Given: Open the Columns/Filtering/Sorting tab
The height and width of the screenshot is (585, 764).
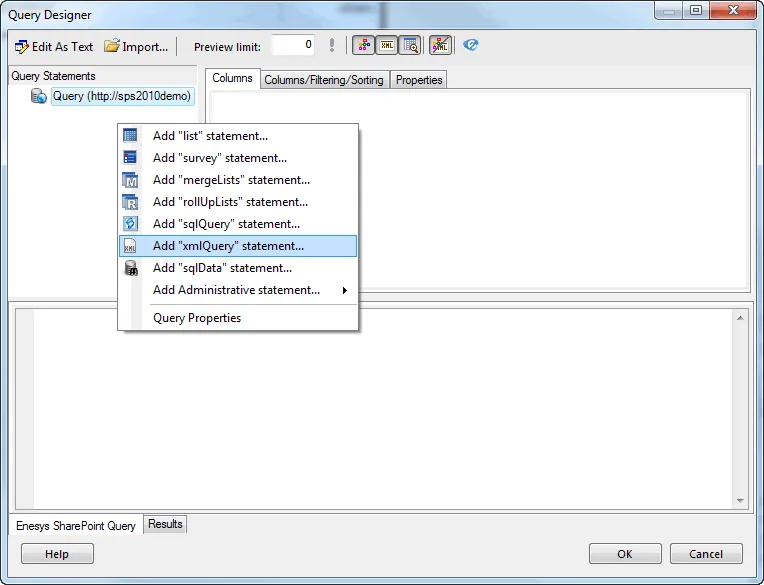Looking at the screenshot, I should pos(324,80).
